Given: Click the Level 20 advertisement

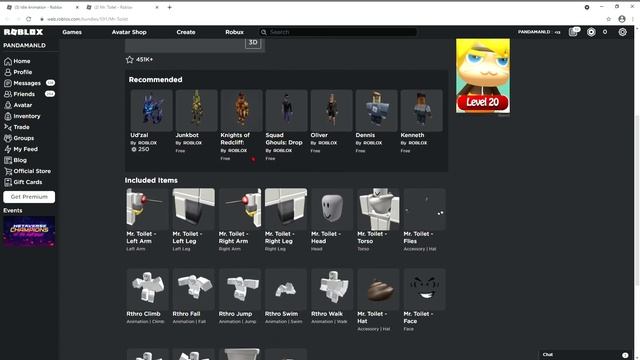Looking at the screenshot, I should [483, 76].
